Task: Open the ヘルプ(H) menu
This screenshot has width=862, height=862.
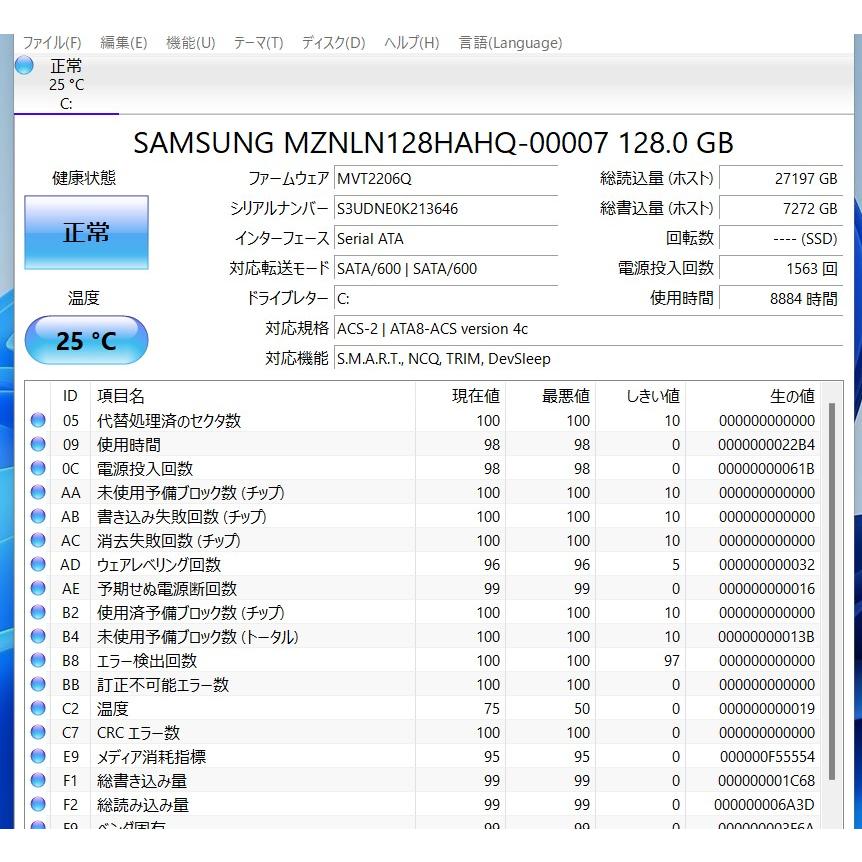Action: click(x=412, y=43)
